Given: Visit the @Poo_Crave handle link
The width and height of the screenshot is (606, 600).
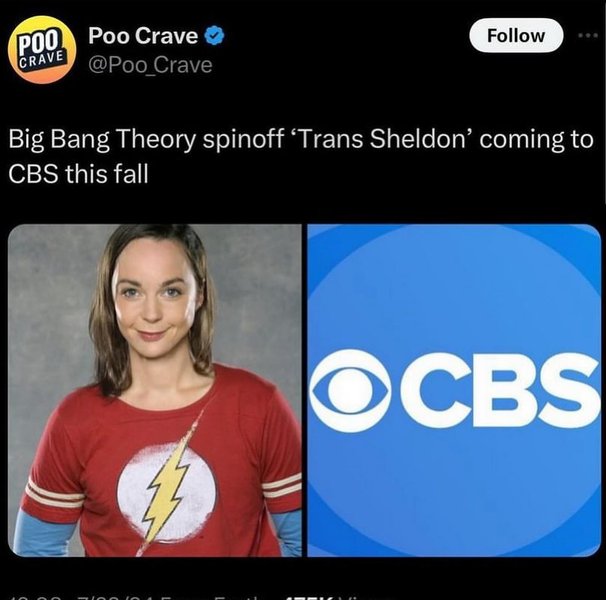Looking at the screenshot, I should pos(150,65).
